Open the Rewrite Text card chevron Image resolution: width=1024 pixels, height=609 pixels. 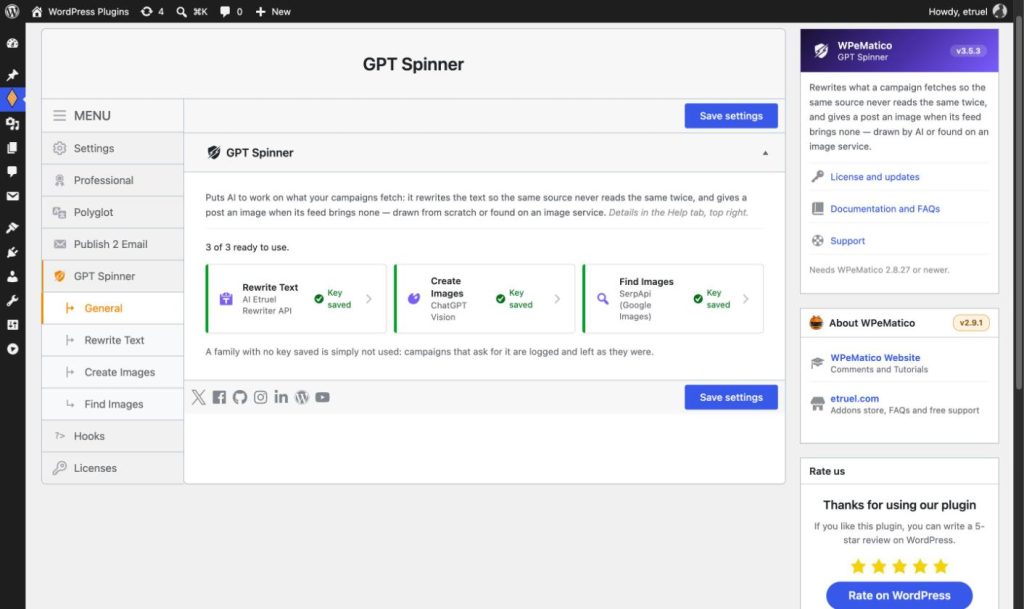(x=369, y=299)
